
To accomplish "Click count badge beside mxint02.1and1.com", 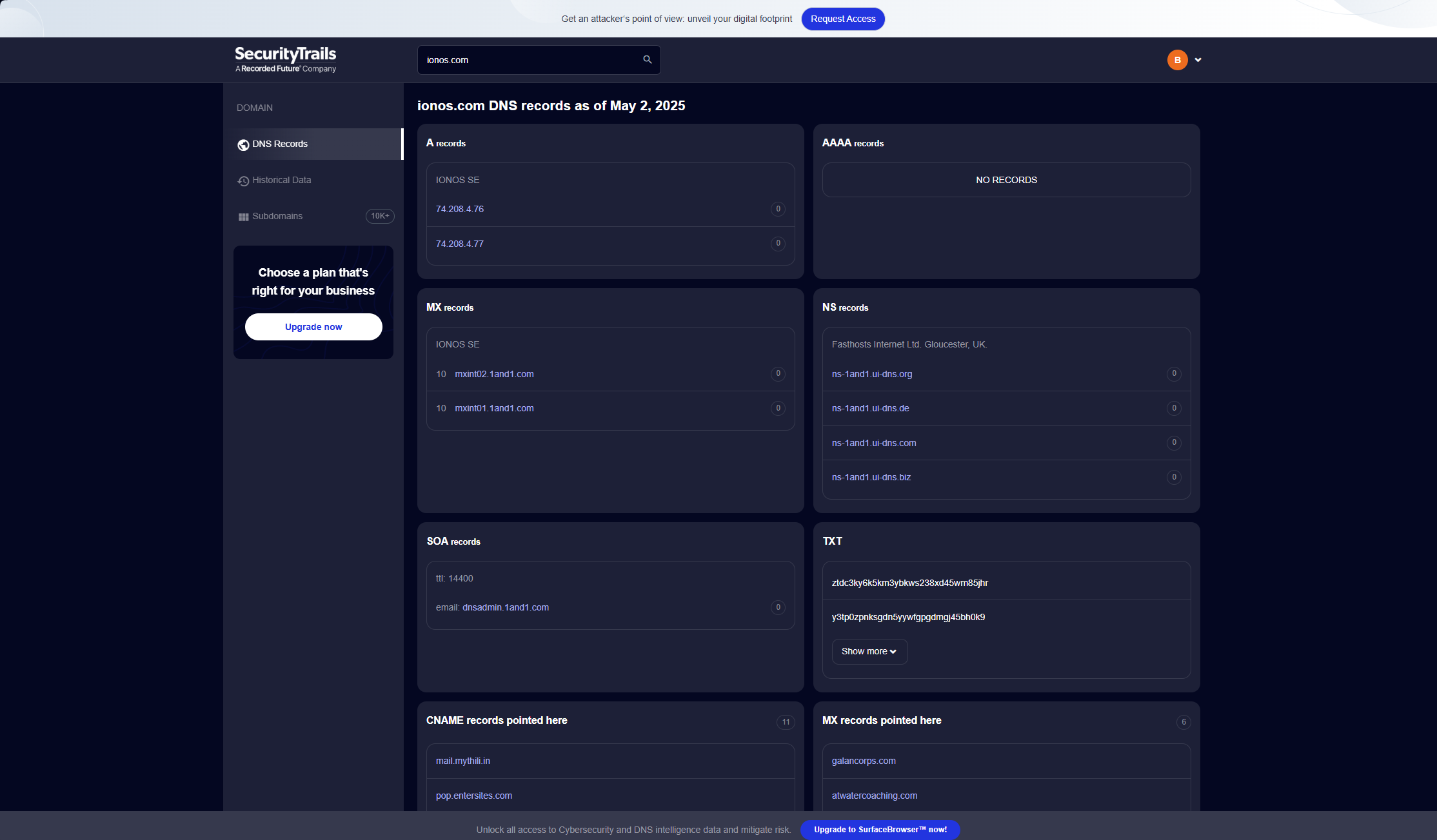I will (778, 374).
